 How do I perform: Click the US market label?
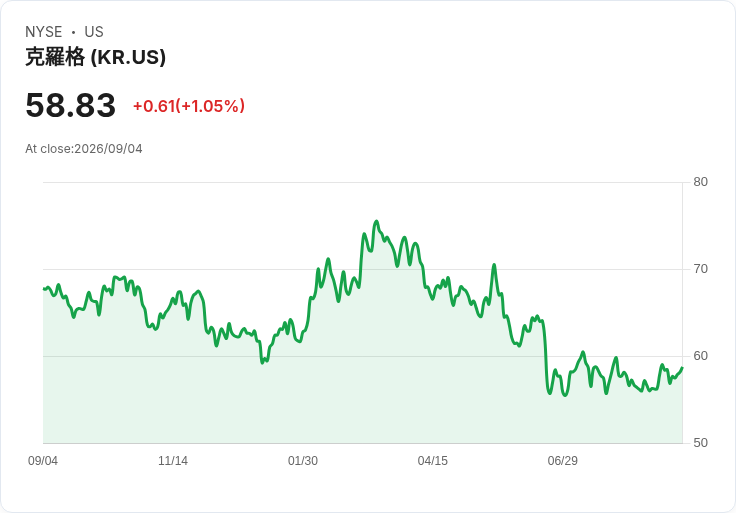[94, 32]
